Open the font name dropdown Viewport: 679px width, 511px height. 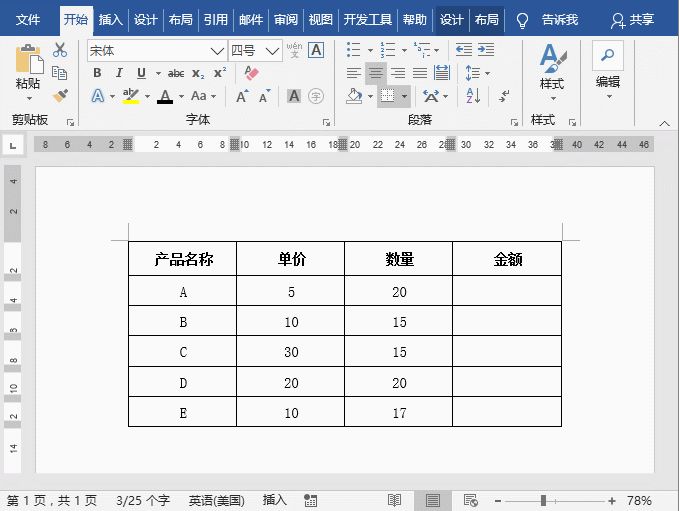[x=217, y=51]
